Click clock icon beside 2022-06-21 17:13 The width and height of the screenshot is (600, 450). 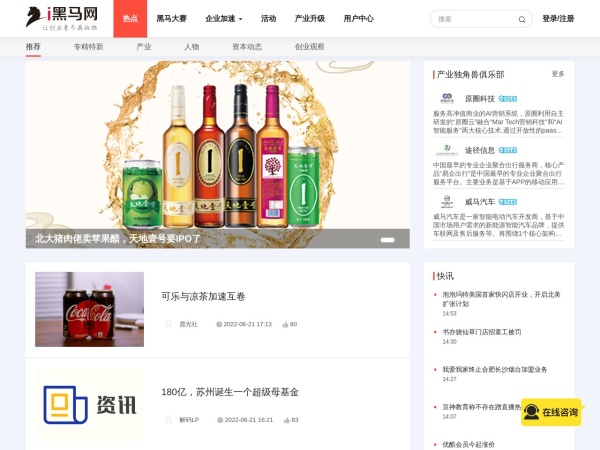(219, 324)
